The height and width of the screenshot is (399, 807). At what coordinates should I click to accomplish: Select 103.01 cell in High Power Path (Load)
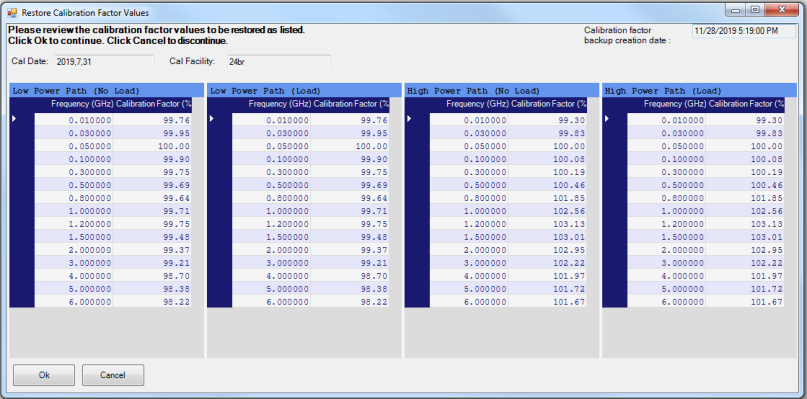pos(745,237)
